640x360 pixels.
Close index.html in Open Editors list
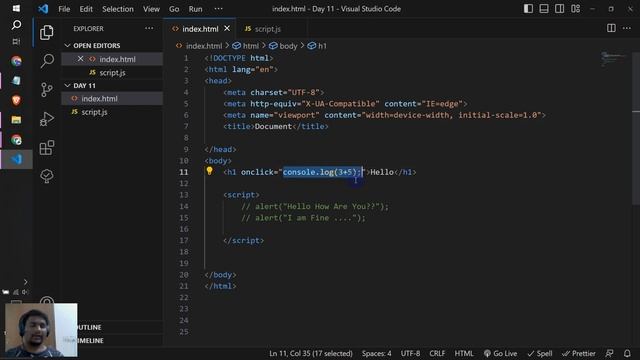80,59
